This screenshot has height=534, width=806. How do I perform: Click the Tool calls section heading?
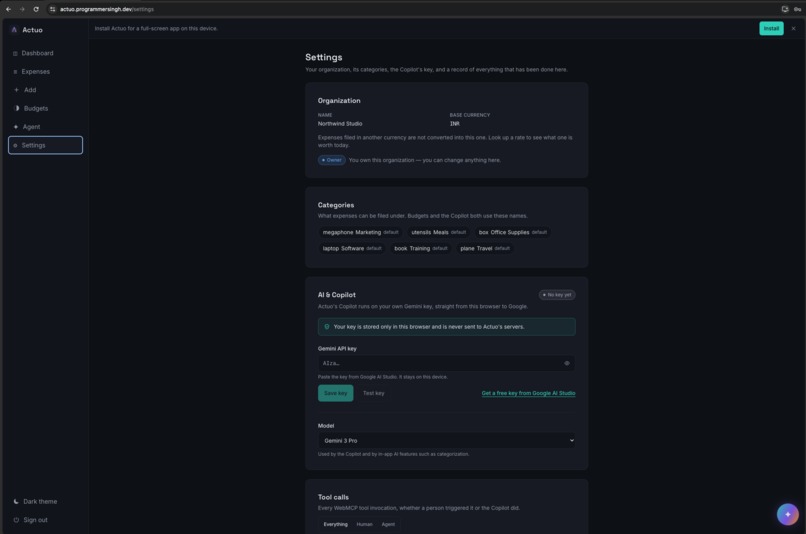pyautogui.click(x=333, y=497)
